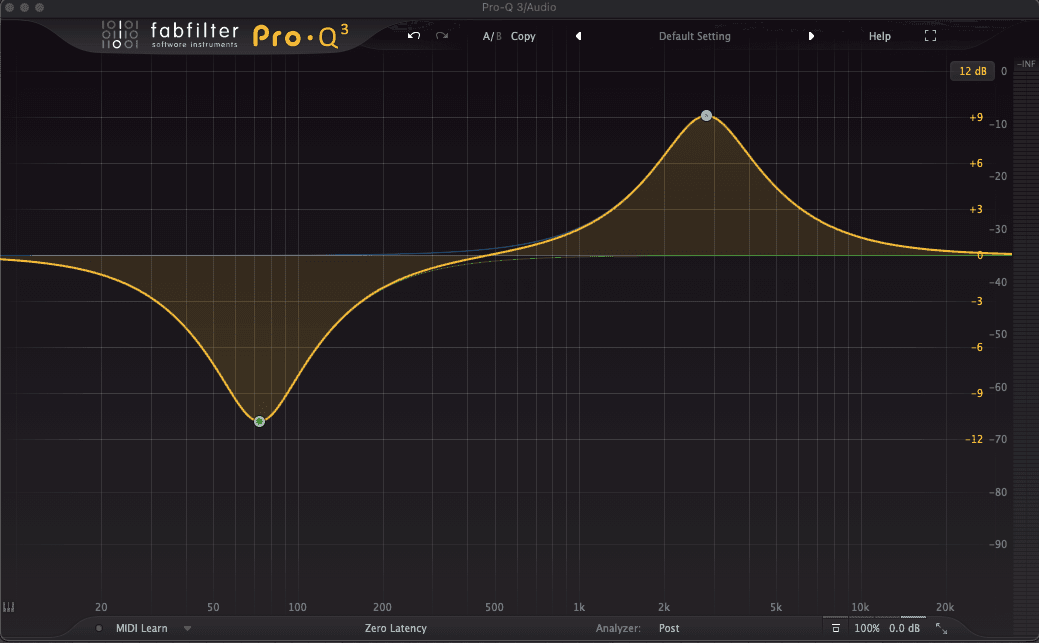This screenshot has height=643, width=1039.
Task: Open the Help menu
Action: 879,36
